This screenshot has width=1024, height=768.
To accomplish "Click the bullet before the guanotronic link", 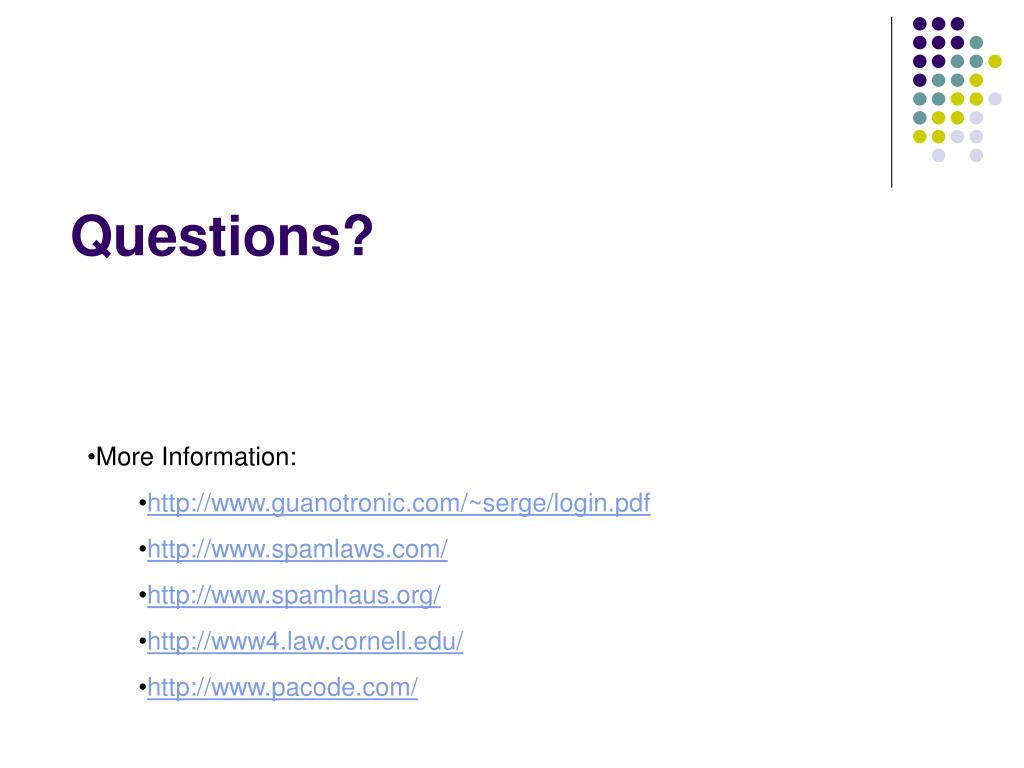I will pos(142,504).
